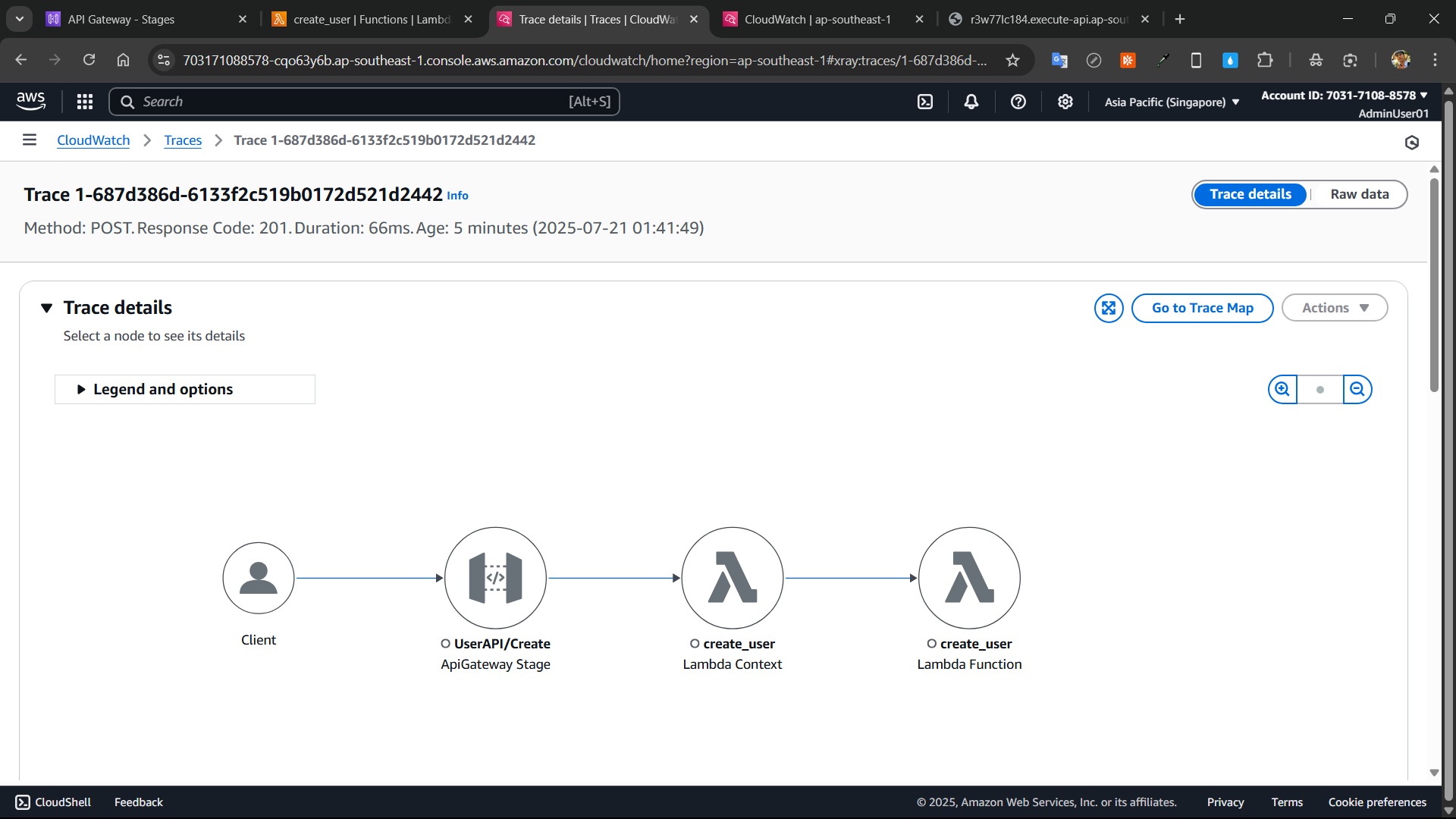Open the Account ID menu
The width and height of the screenshot is (1456, 819).
click(x=1344, y=96)
